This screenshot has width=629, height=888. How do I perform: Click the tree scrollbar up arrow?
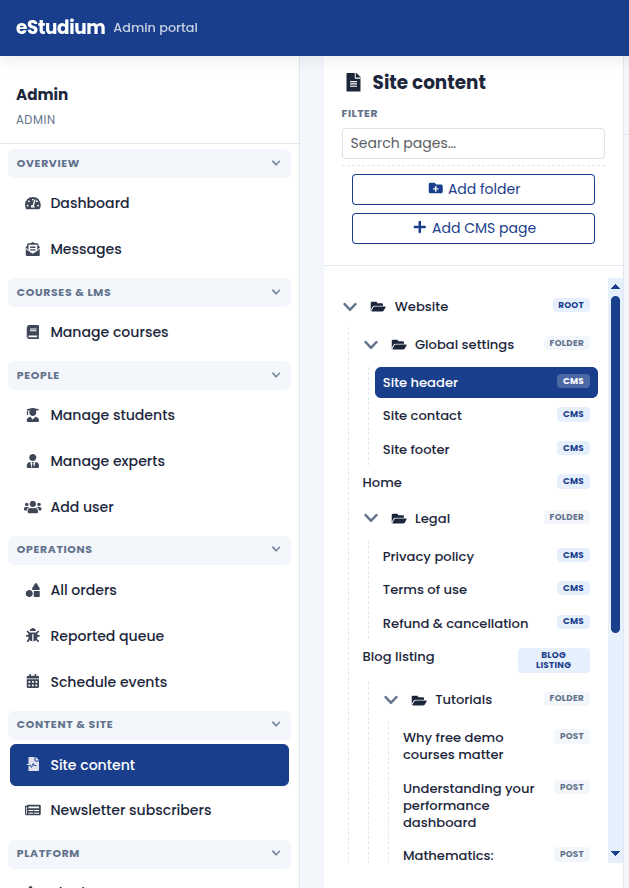[x=615, y=287]
